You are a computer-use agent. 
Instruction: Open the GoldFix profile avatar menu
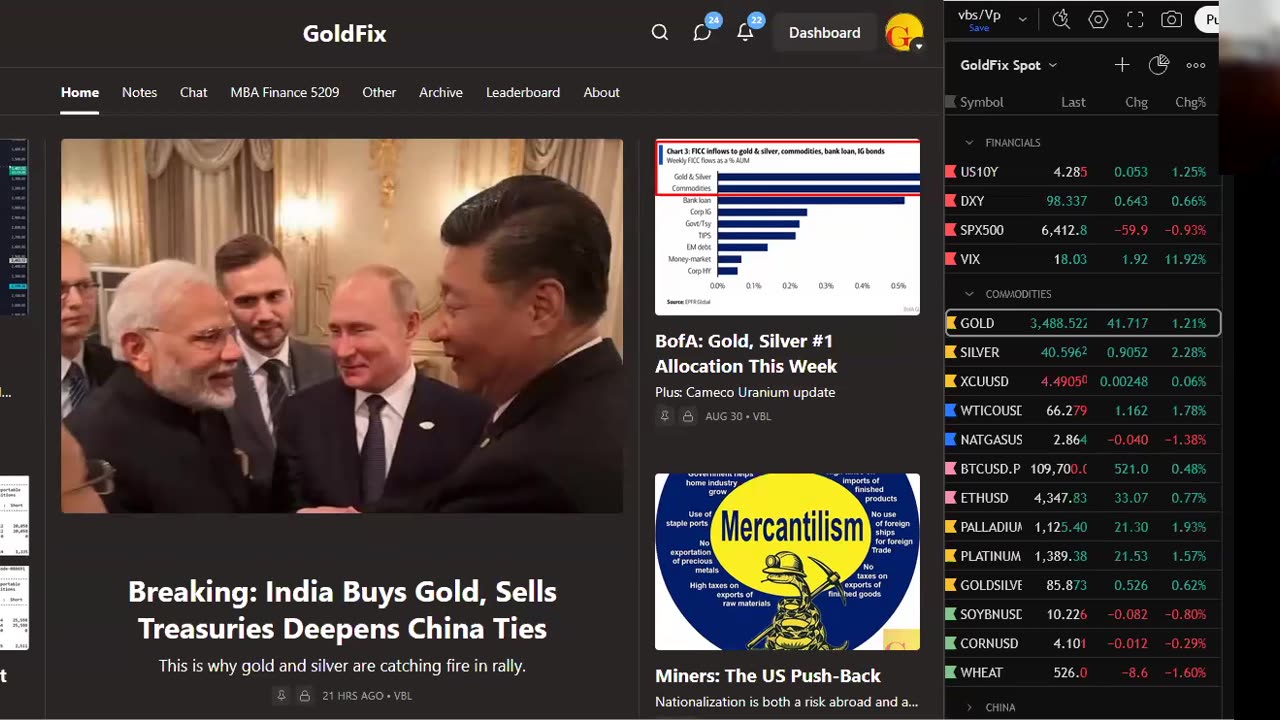point(904,33)
